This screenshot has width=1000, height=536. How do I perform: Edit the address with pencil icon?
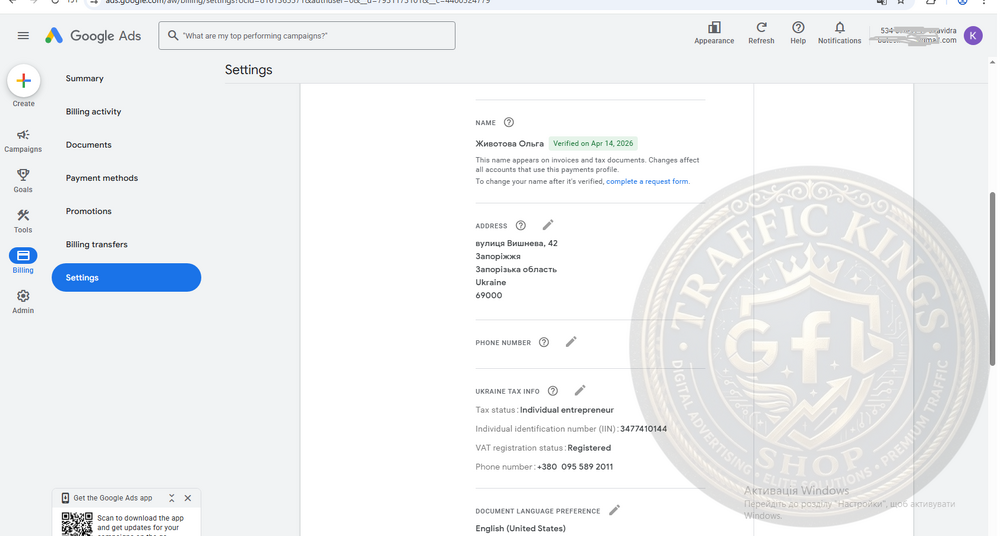[548, 225]
